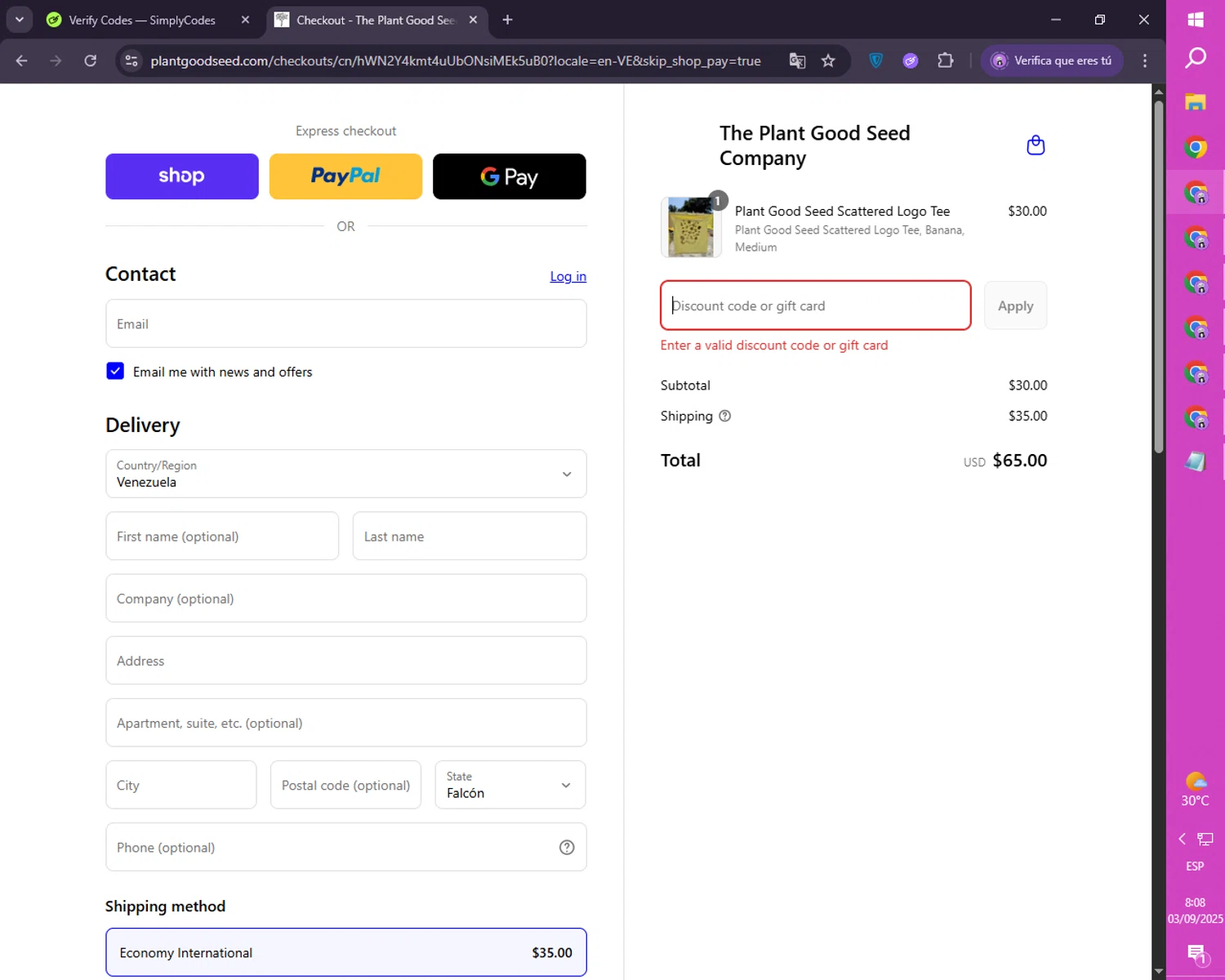
Task: Show hidden tray icons chevron
Action: tap(1182, 839)
